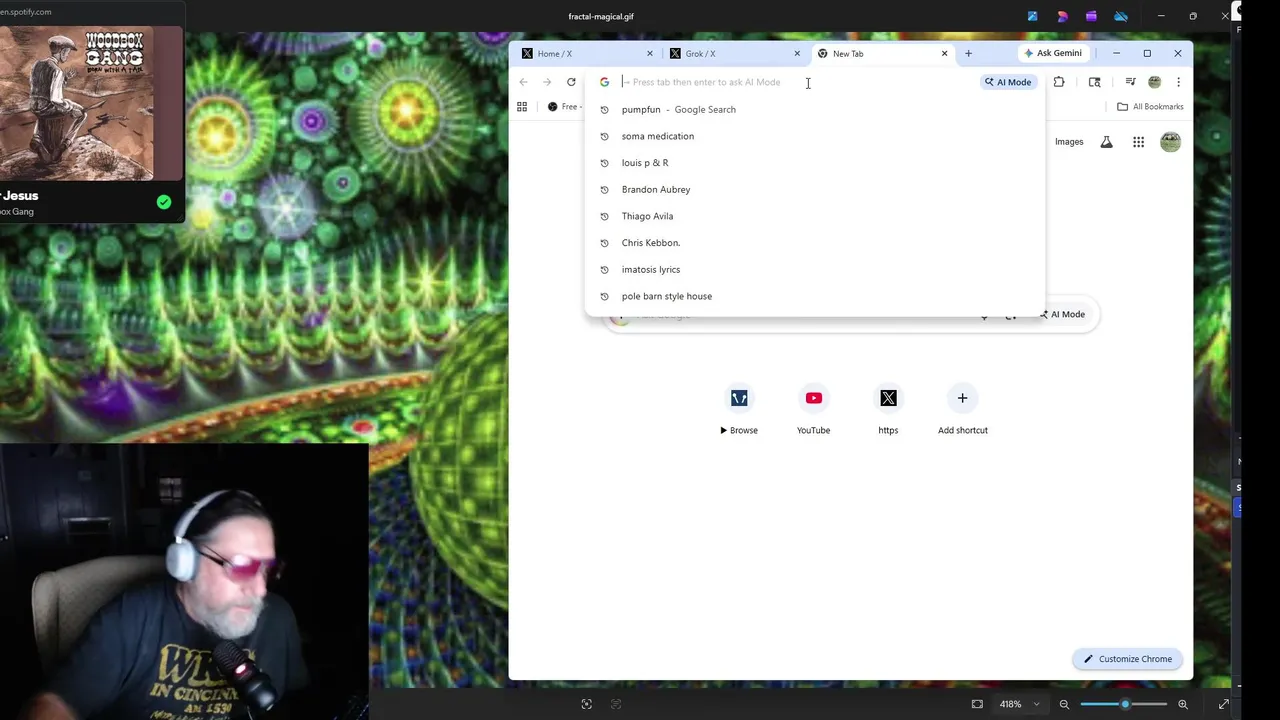Open the Clipchamp icon in photo viewer titlebar

[x=1091, y=16]
